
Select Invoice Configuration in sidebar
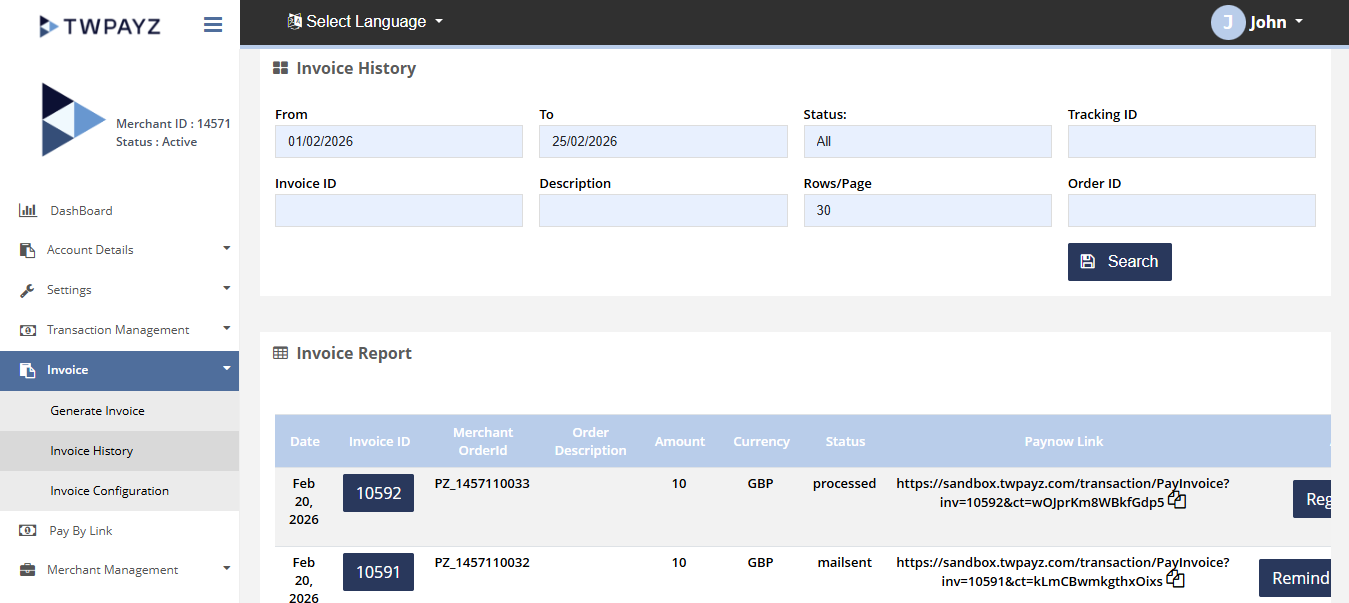coord(110,491)
